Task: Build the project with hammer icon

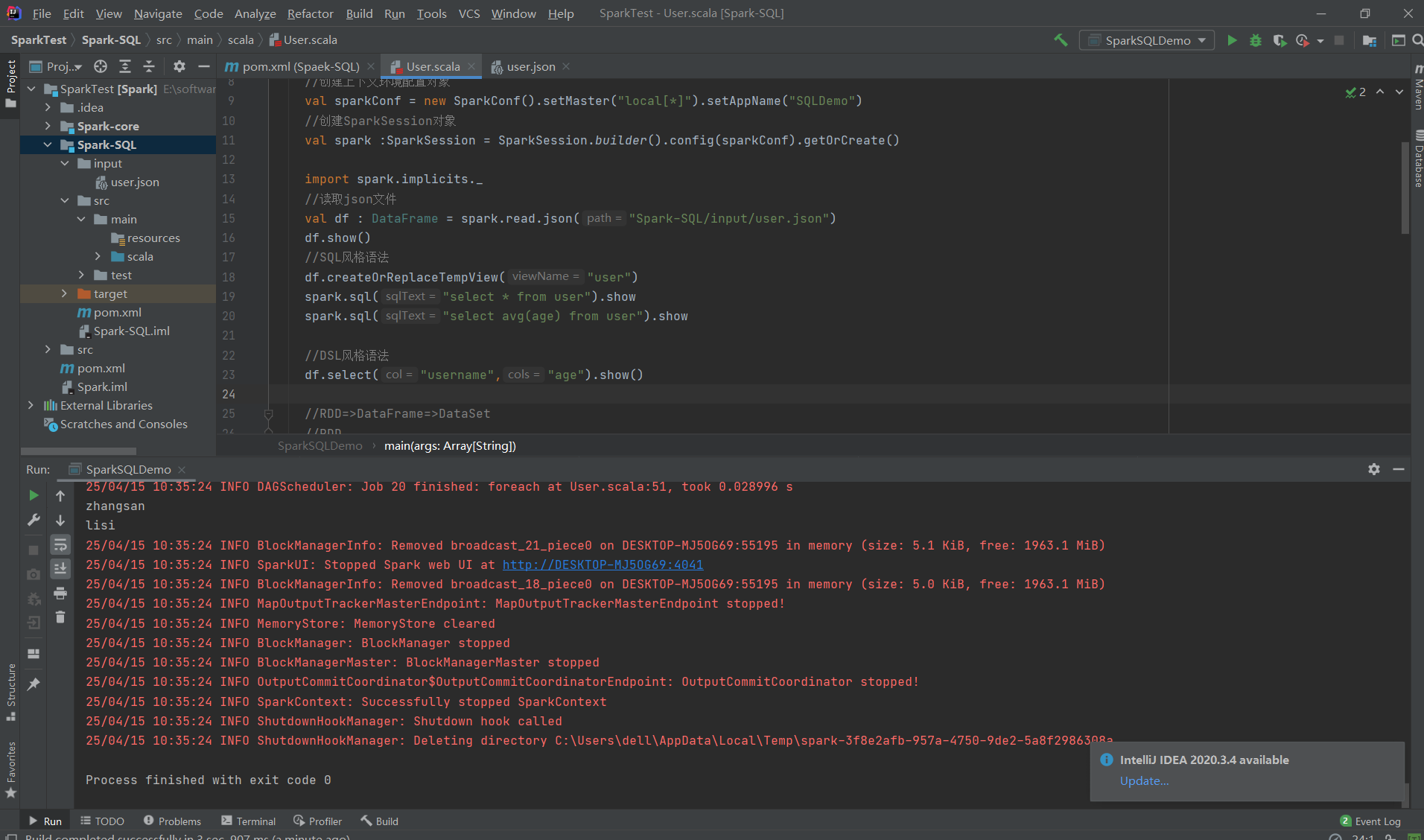Action: pyautogui.click(x=1061, y=40)
